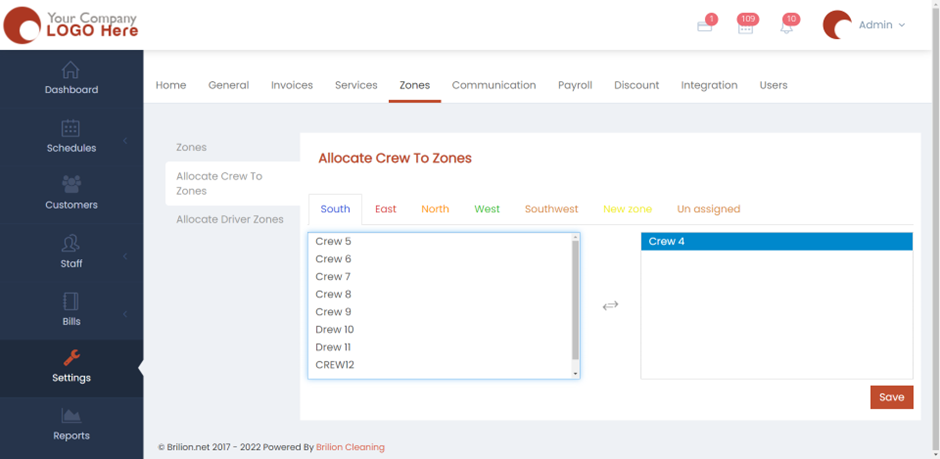Go to Customers group icon

[71, 185]
